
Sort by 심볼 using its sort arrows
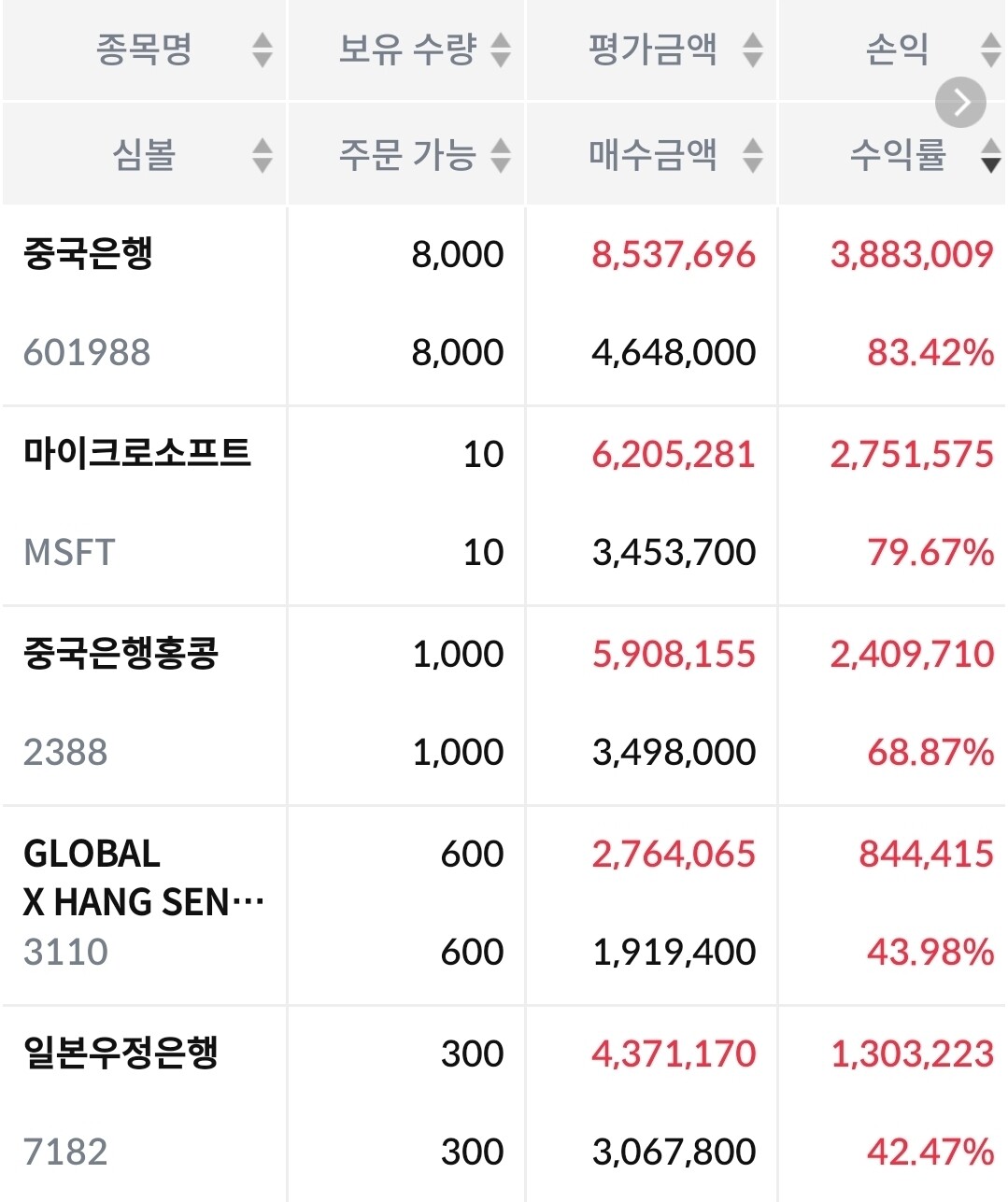point(263,155)
